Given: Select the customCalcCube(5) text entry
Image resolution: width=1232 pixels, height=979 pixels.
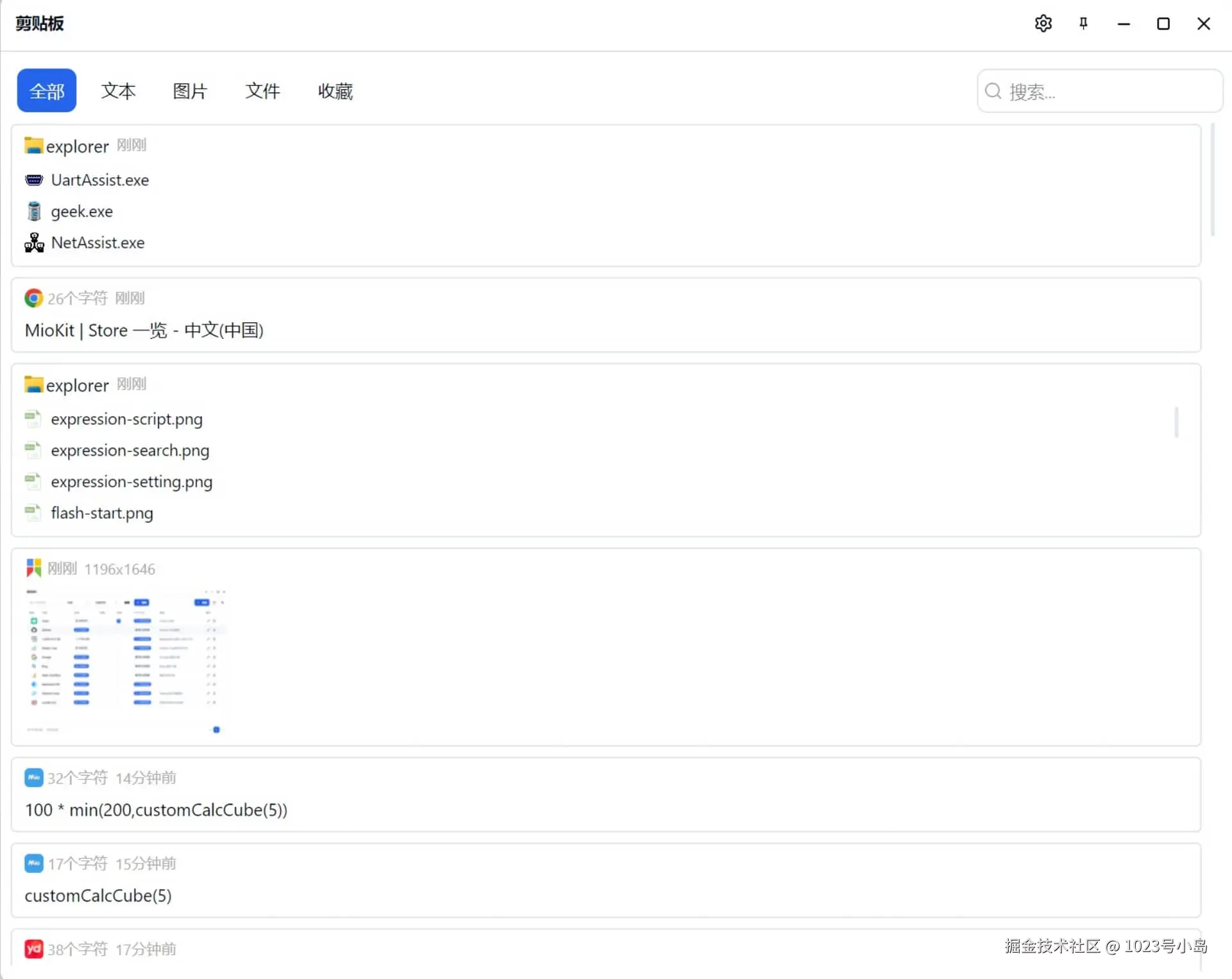Looking at the screenshot, I should pos(98,896).
